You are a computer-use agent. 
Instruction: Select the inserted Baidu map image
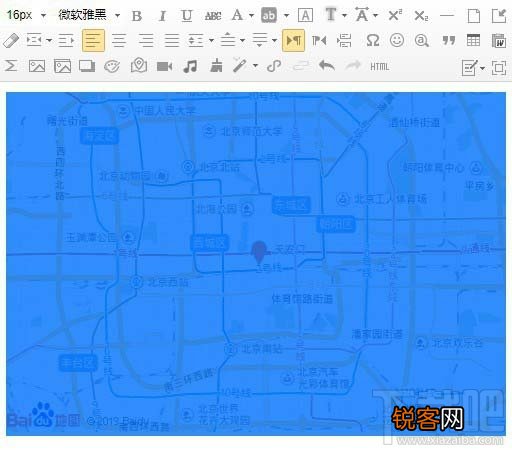[x=256, y=264]
